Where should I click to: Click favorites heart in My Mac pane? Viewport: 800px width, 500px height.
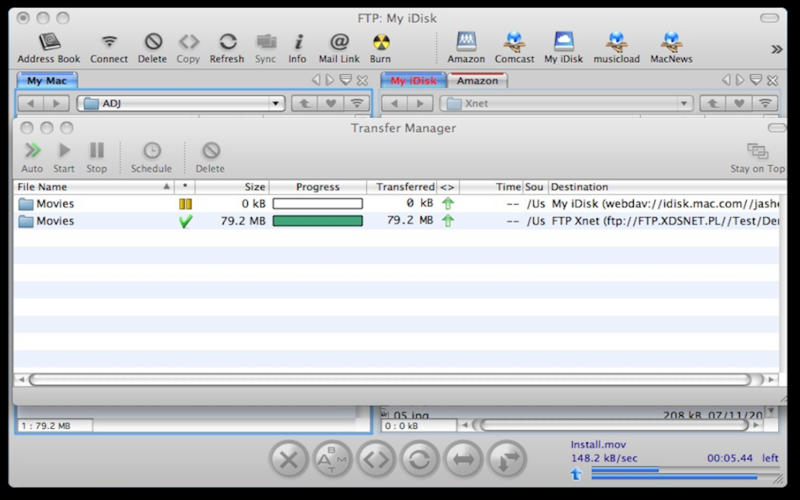331,104
